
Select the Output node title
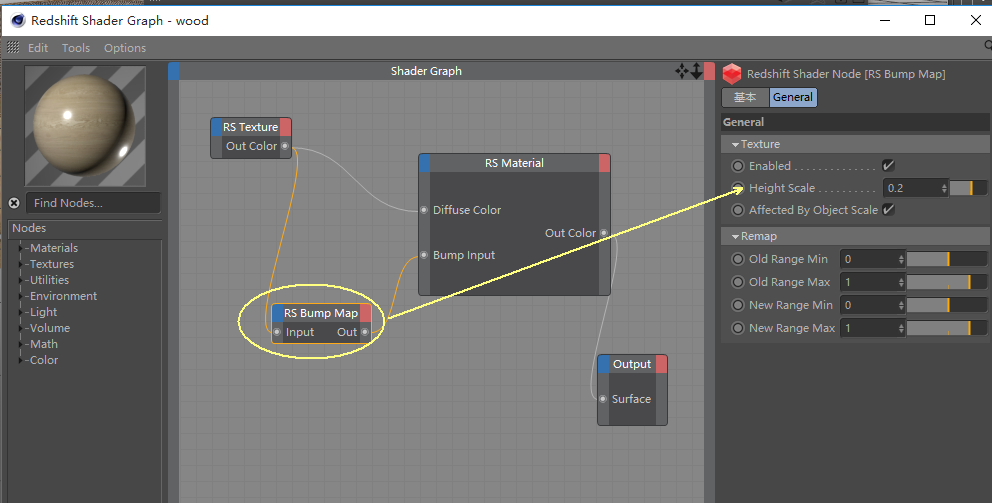coord(632,364)
